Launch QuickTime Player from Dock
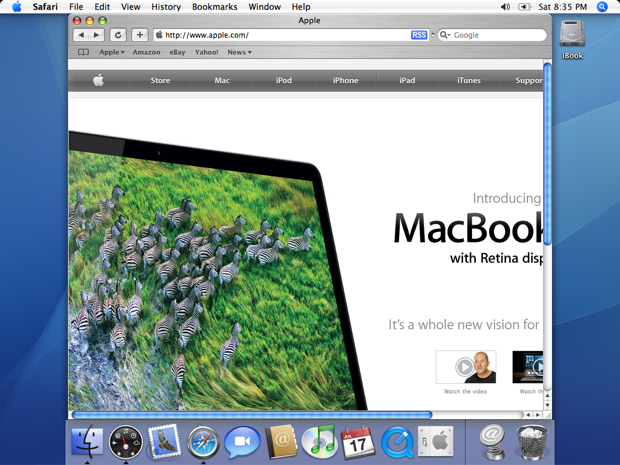The image size is (620, 465). 397,442
